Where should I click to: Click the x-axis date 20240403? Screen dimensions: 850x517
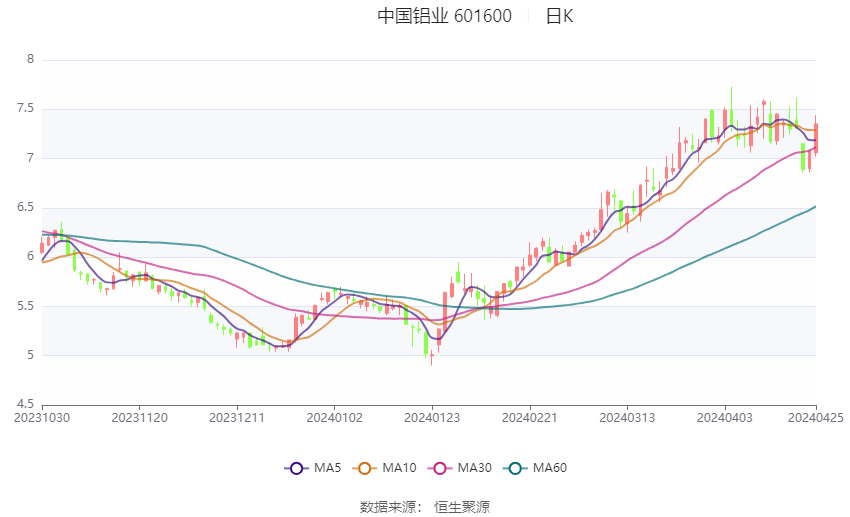[725, 418]
